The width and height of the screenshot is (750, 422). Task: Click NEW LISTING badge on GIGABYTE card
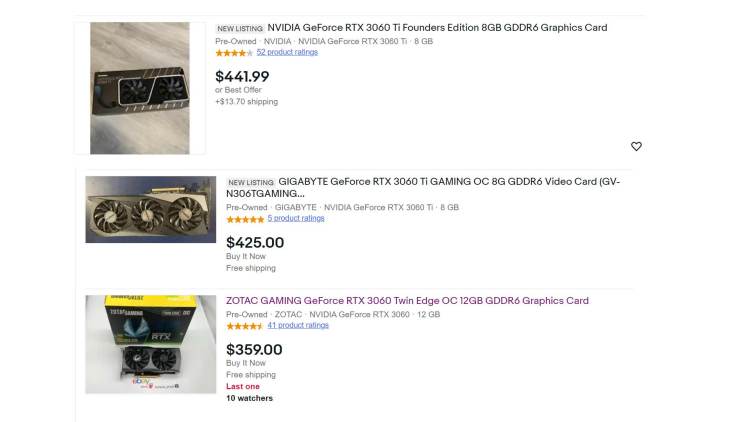[250, 183]
